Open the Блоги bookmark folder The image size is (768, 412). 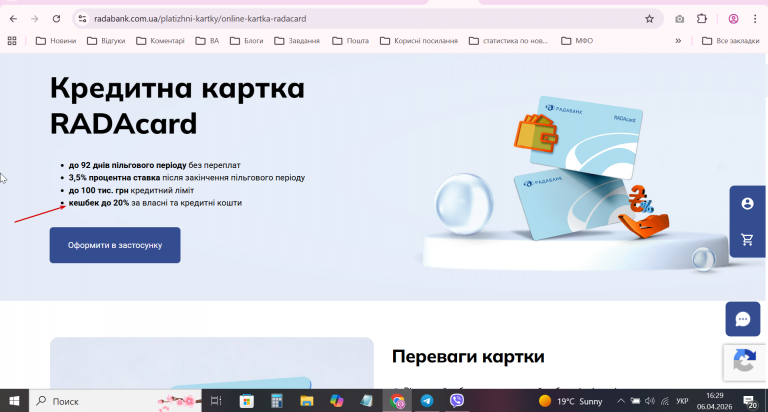point(246,41)
